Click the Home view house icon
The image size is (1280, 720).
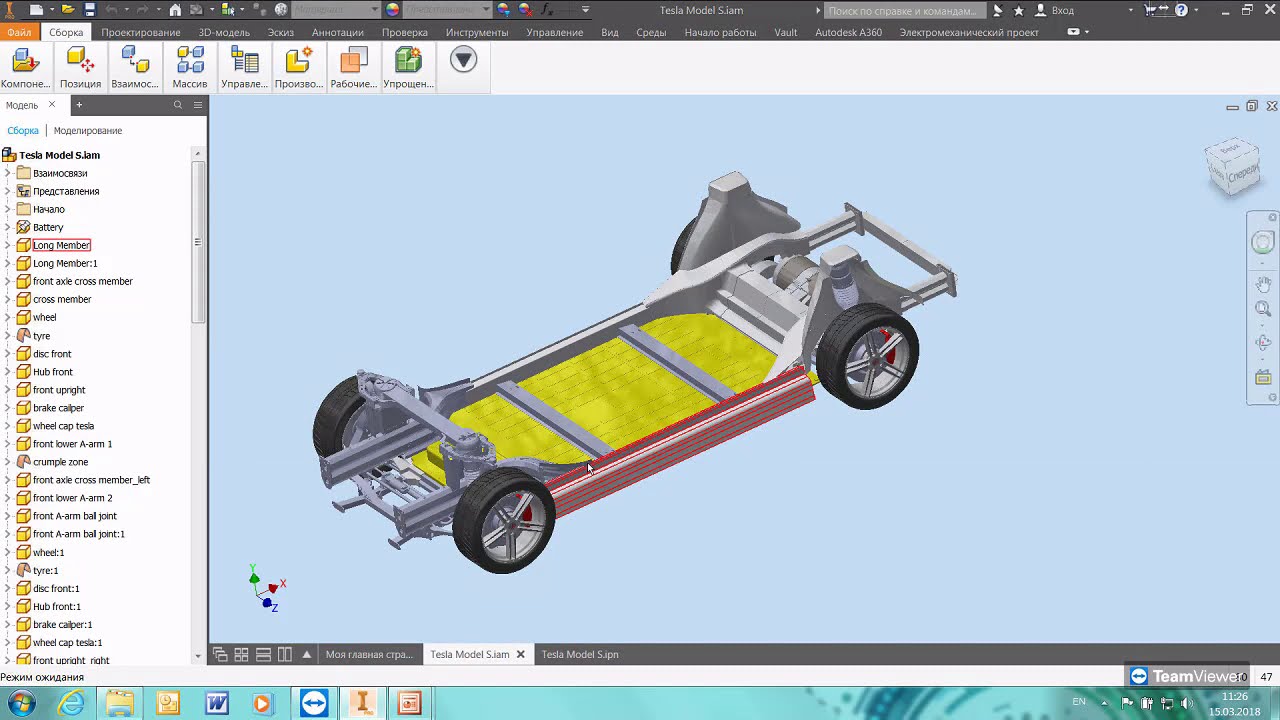coord(175,10)
